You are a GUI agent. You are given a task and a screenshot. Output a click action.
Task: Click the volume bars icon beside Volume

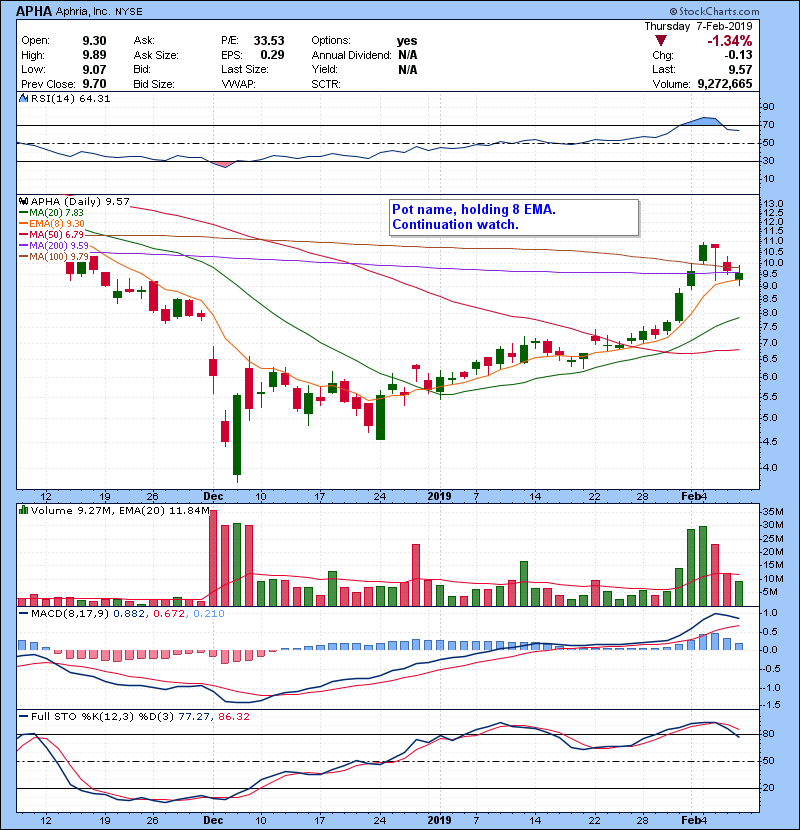point(23,510)
